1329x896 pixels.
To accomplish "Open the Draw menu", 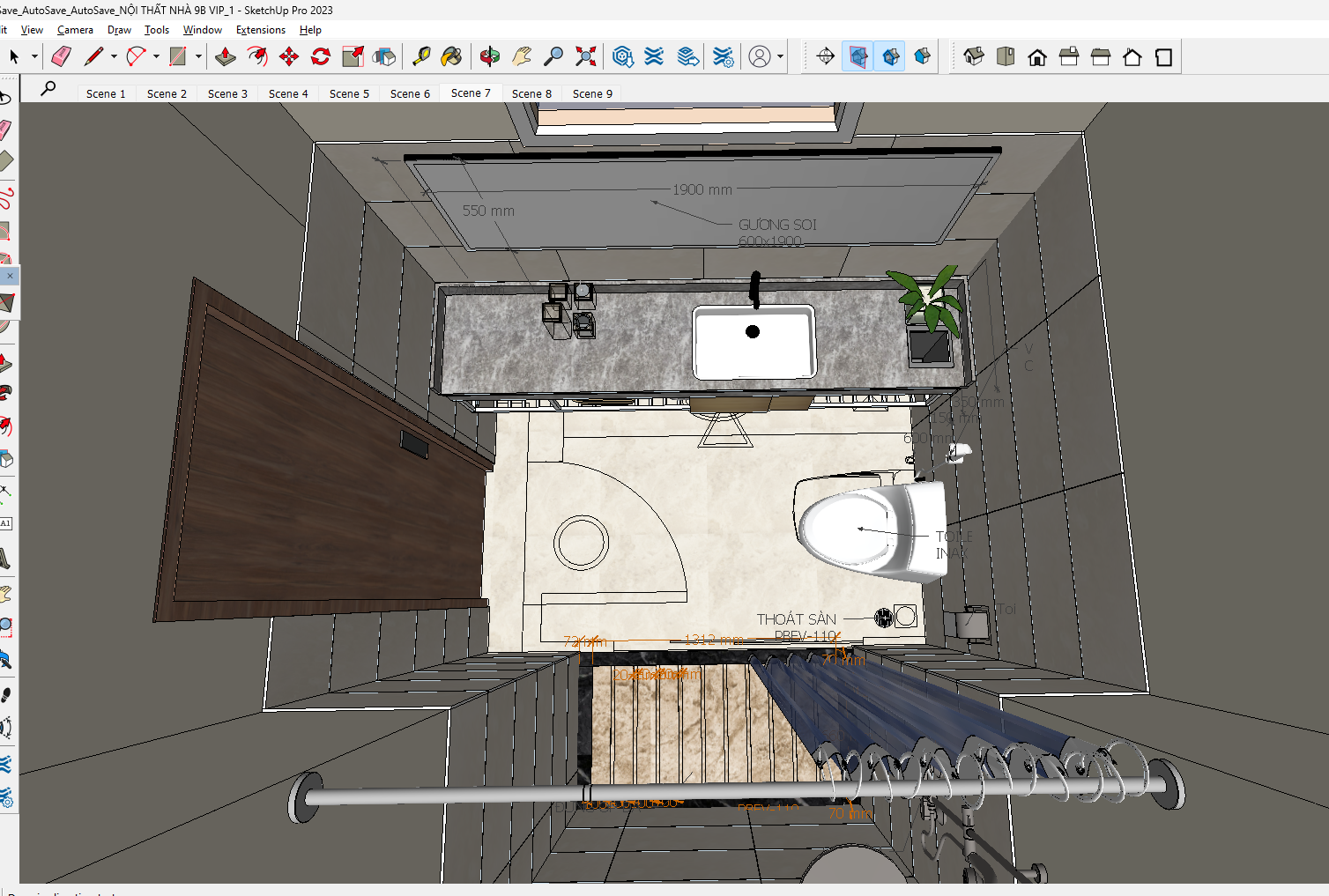I will pos(119,30).
